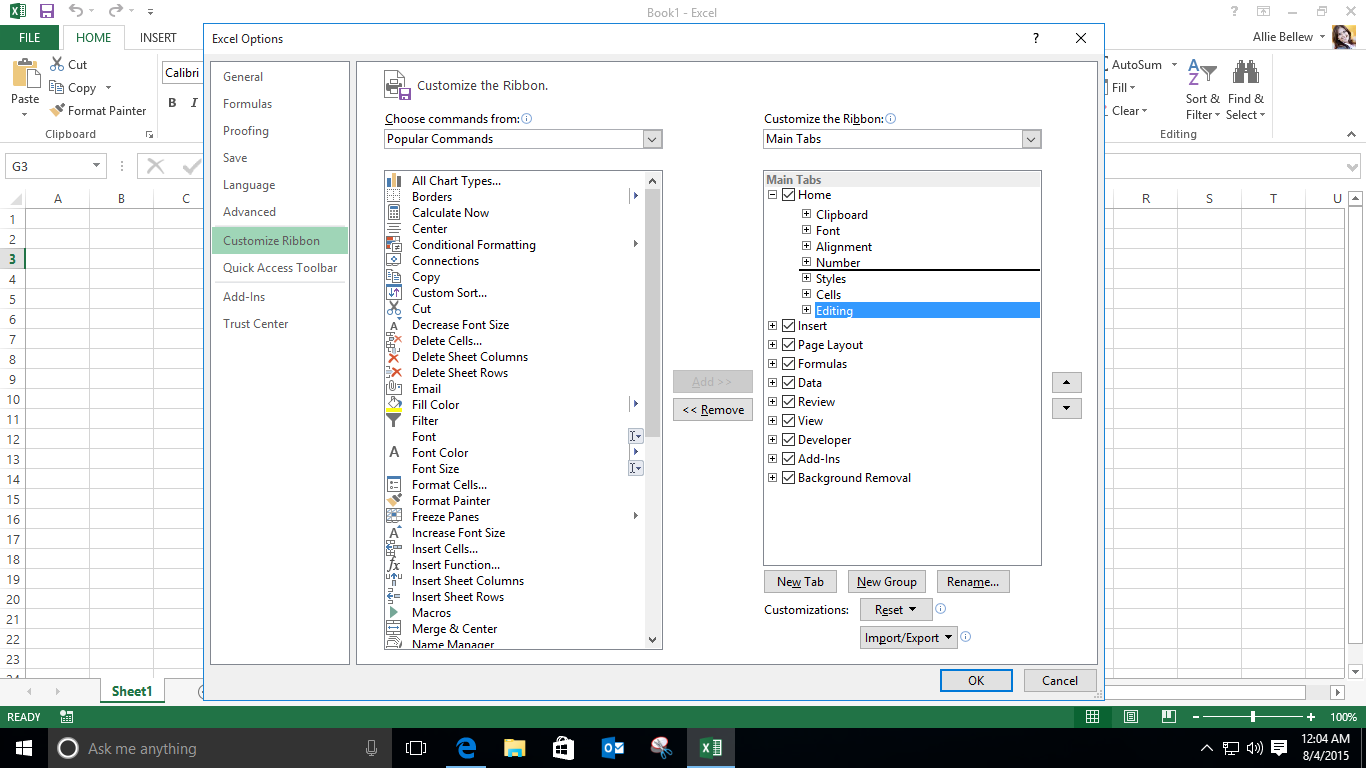Viewport: 1366px width, 768px height.
Task: Click the Sort & Filter ribbon icon
Action: [x=1202, y=73]
